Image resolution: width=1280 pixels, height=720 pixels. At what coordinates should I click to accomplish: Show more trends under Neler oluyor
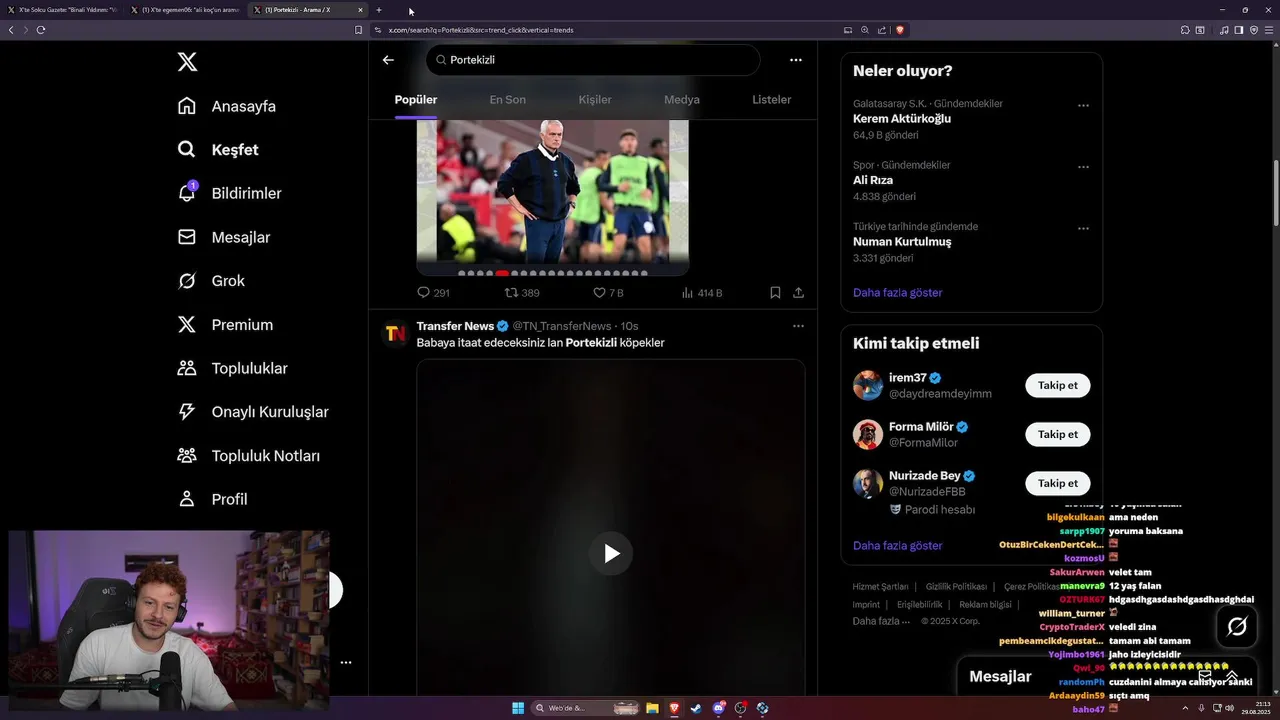(897, 293)
